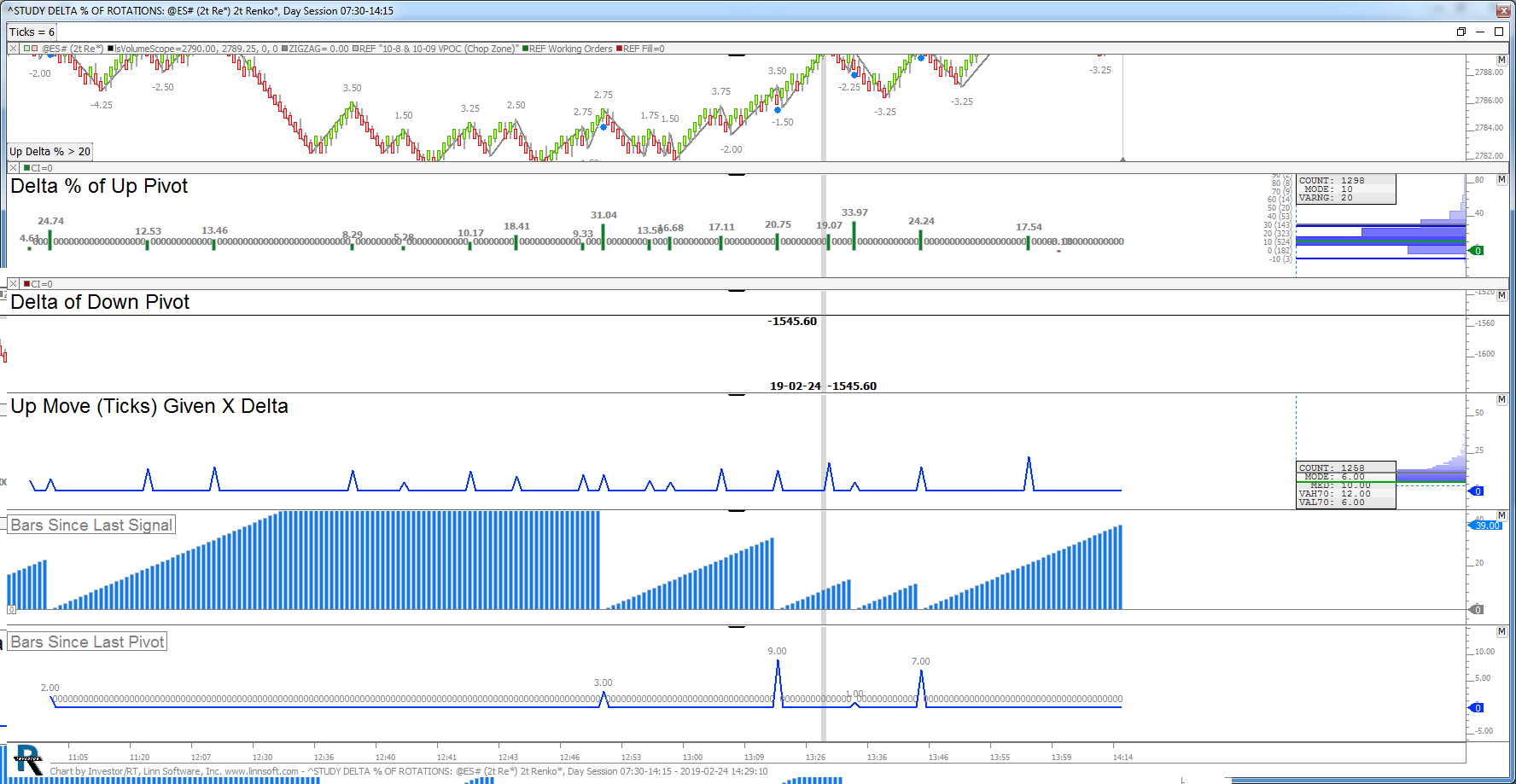Minimize the inner chart window
This screenshot has height=784, width=1516.
tap(1480, 32)
